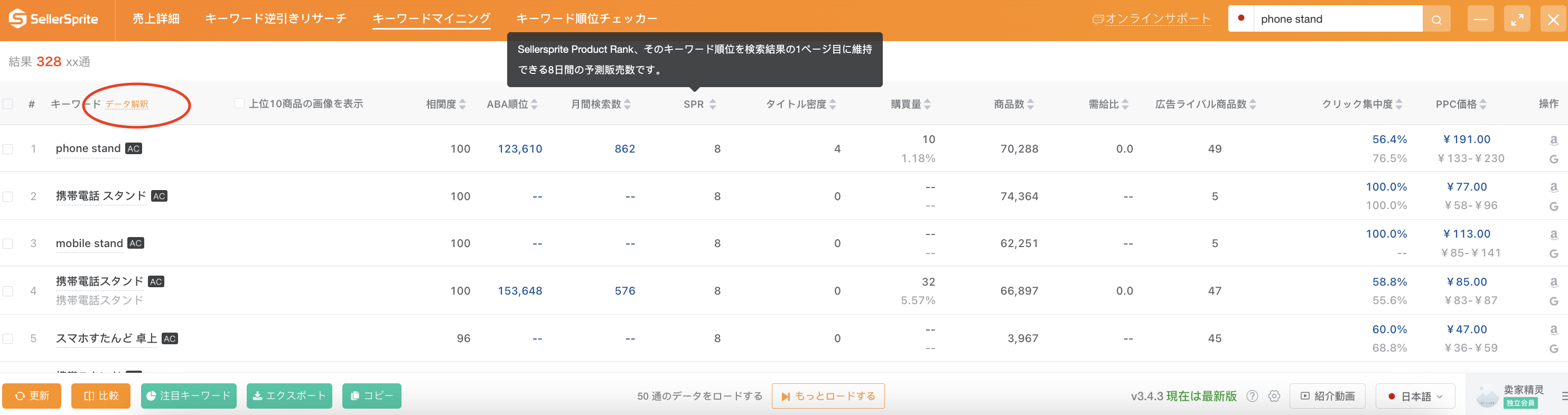Click the 比較 compare button
Image resolution: width=1568 pixels, height=415 pixels.
point(101,396)
